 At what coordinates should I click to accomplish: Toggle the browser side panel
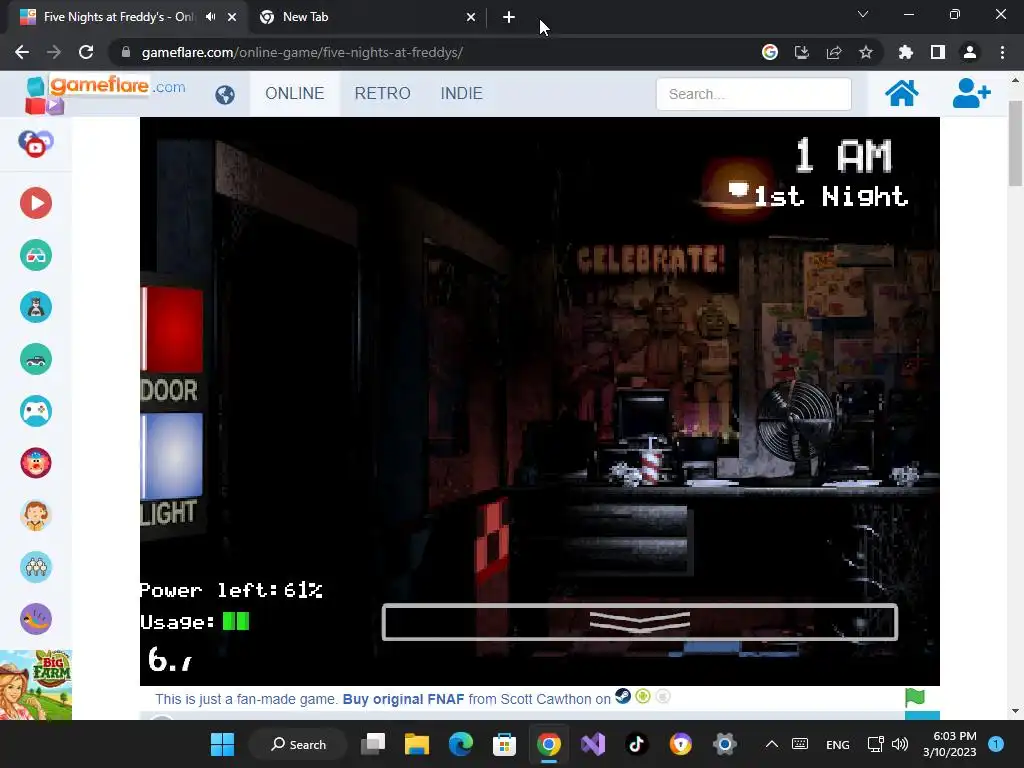point(938,52)
